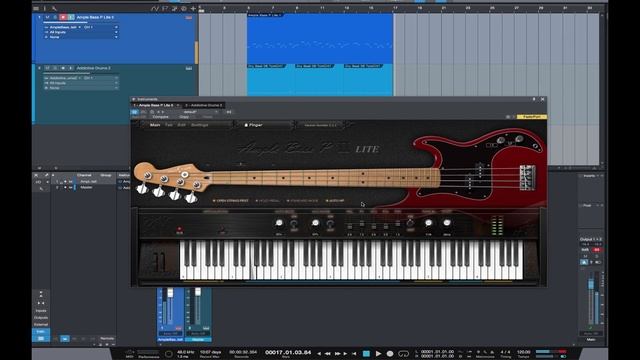Open the Tab page in Ample Bass
640x360 pixels.
(169, 125)
